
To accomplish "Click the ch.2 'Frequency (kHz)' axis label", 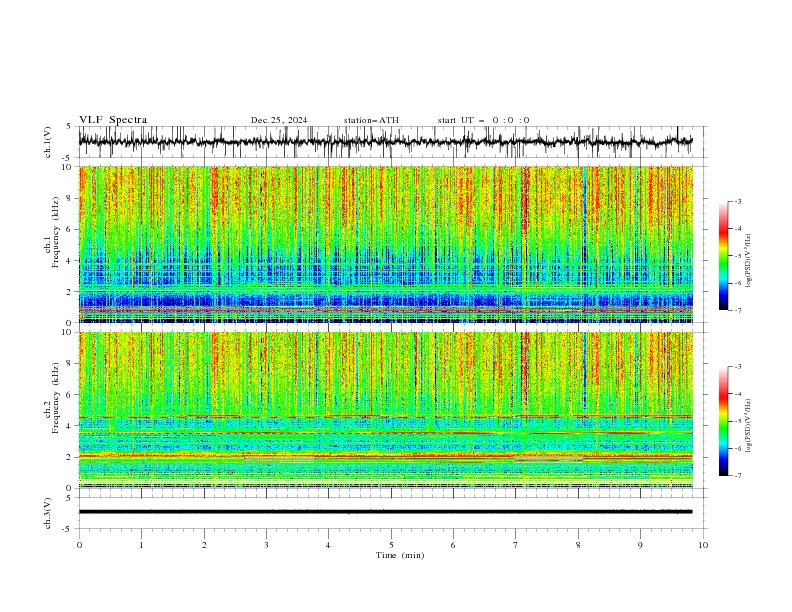I will [x=55, y=398].
